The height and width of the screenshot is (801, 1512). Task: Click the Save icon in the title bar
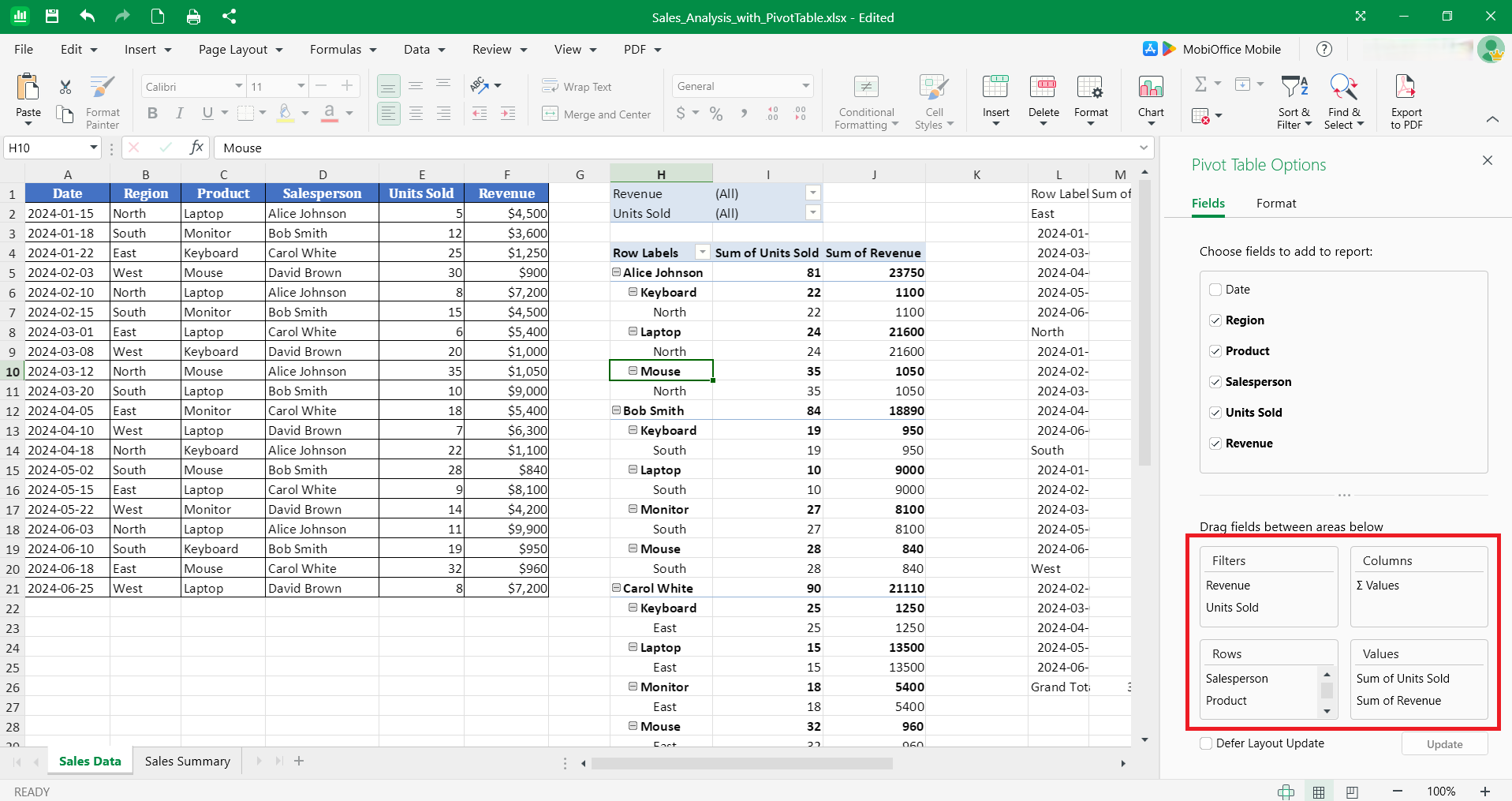tap(52, 17)
